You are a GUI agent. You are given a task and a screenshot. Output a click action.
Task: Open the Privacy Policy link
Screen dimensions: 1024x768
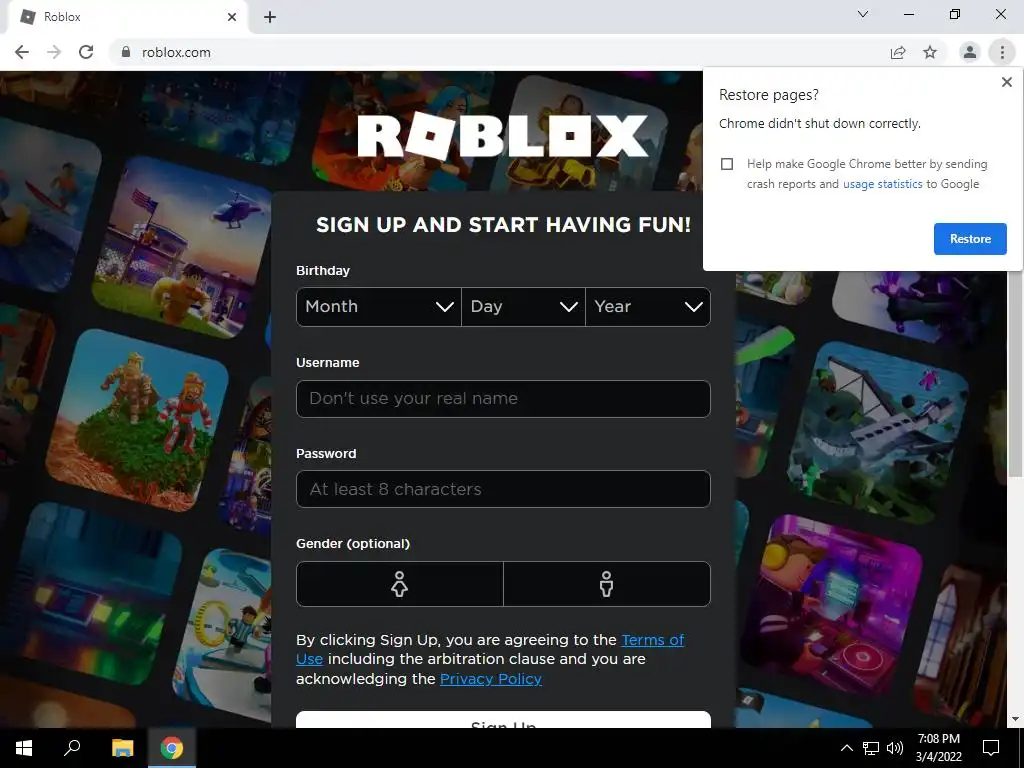point(490,679)
